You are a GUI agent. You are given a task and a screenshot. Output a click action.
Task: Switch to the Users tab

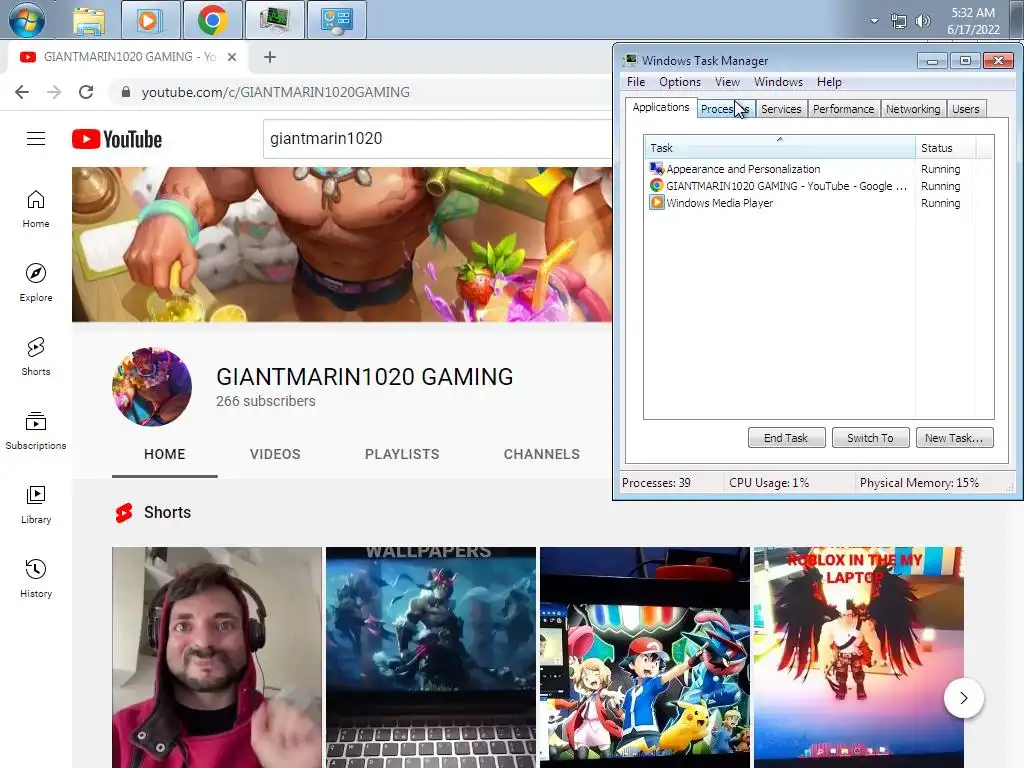click(x=965, y=109)
